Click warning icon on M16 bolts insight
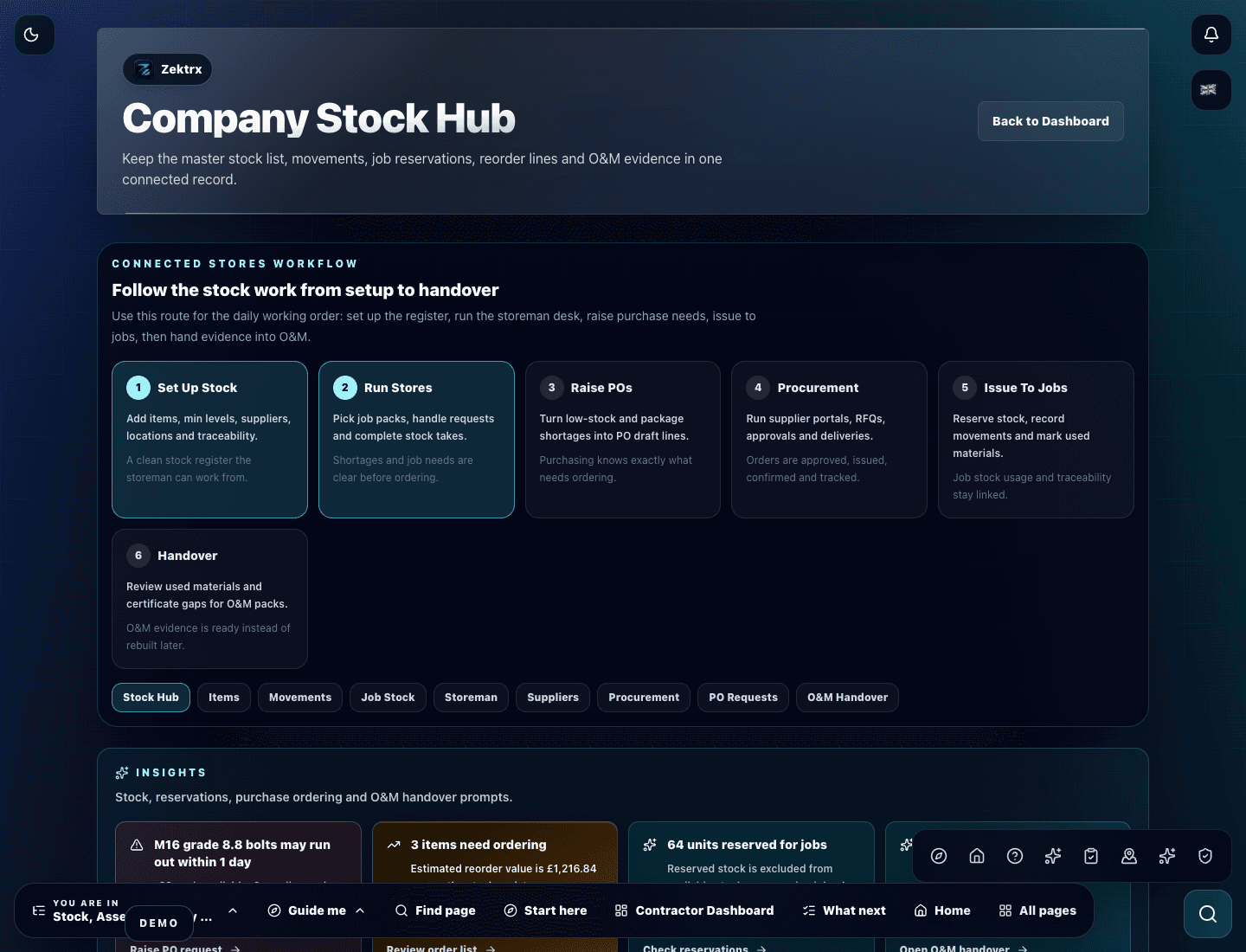The height and width of the screenshot is (952, 1246). pos(137,845)
